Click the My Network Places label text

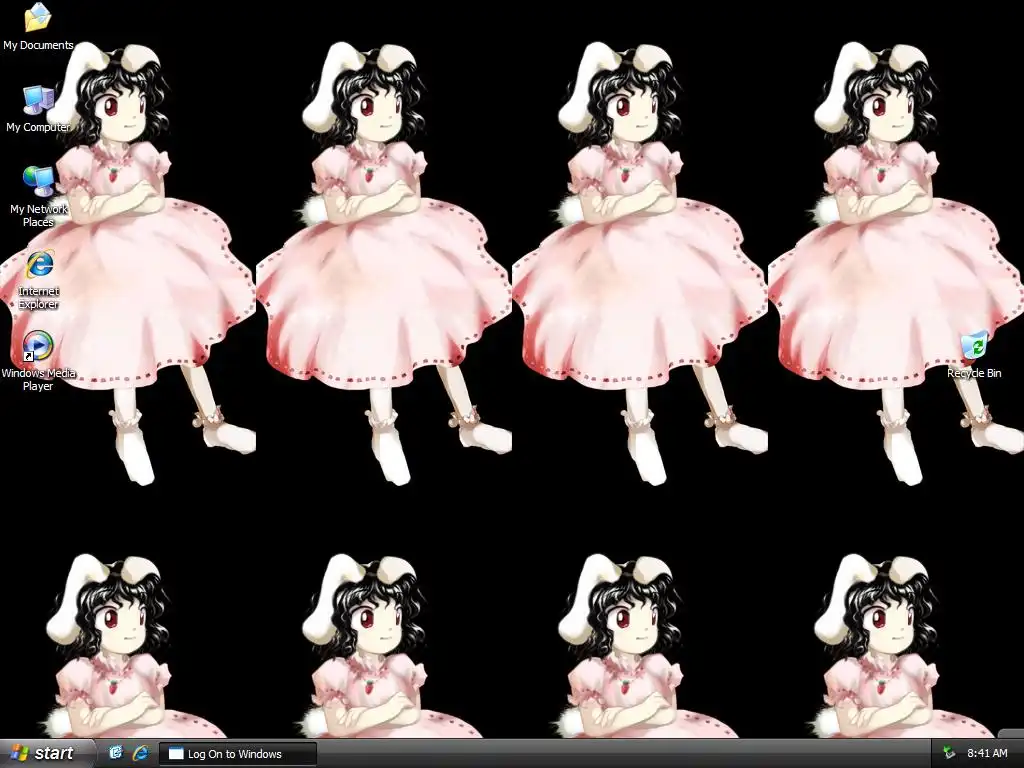tap(39, 216)
